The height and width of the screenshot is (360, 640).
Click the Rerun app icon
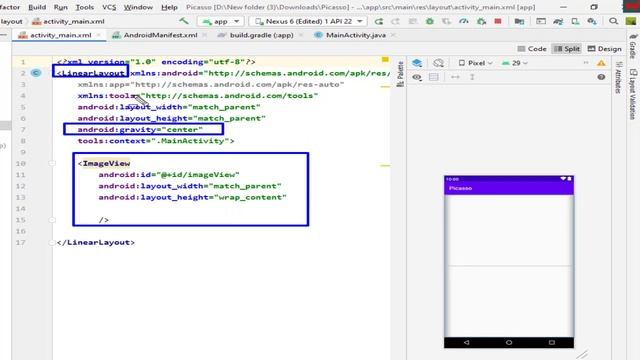coord(379,21)
